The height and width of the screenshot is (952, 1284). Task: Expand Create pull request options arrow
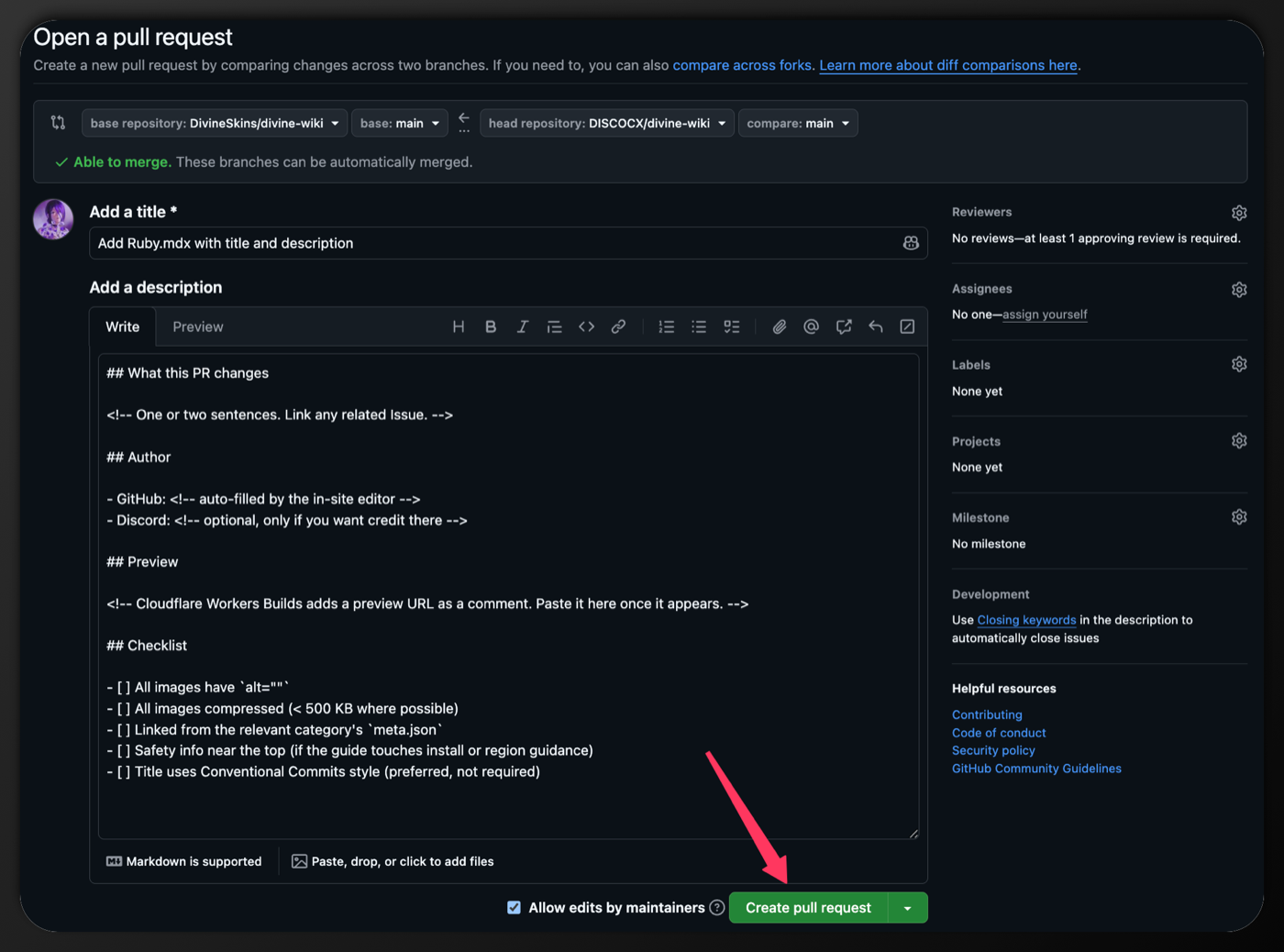click(908, 908)
